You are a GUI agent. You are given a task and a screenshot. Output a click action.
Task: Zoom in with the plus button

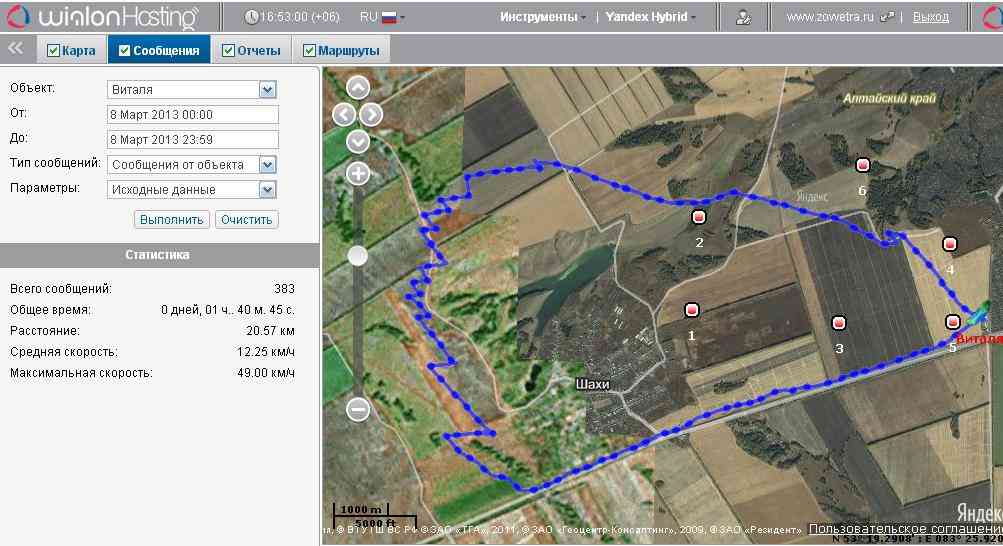click(x=358, y=174)
